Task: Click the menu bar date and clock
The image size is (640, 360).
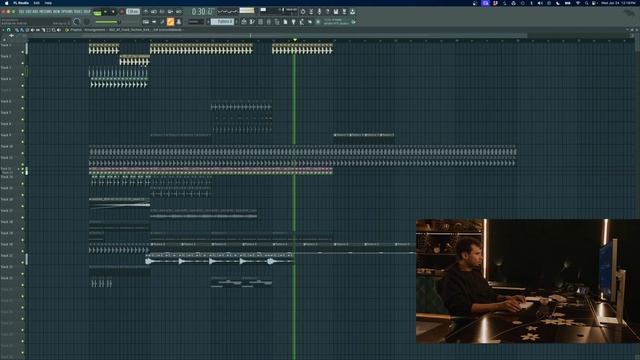Action: pos(619,3)
